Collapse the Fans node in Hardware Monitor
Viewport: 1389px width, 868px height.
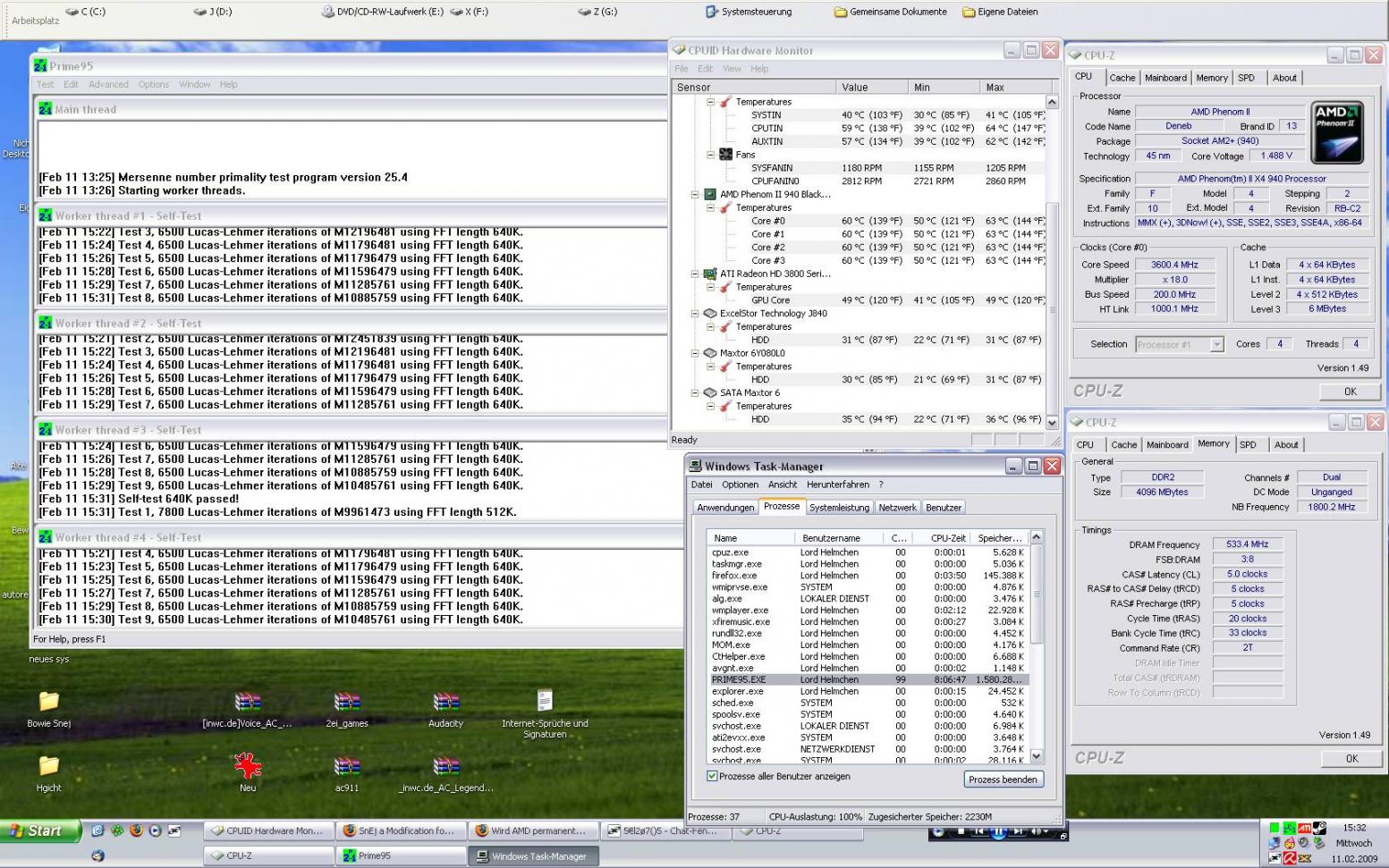711,155
